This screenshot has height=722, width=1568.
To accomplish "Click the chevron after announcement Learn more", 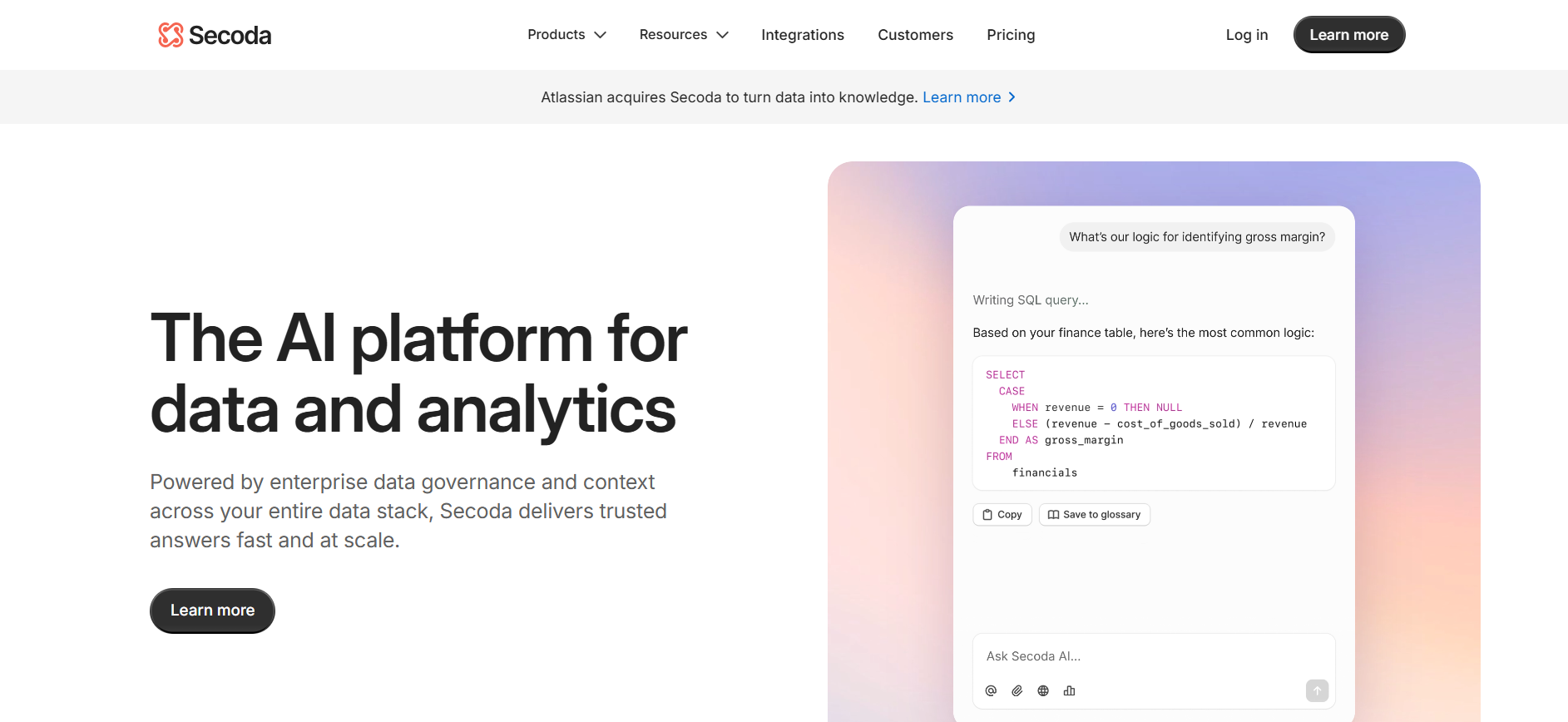I will point(1012,97).
